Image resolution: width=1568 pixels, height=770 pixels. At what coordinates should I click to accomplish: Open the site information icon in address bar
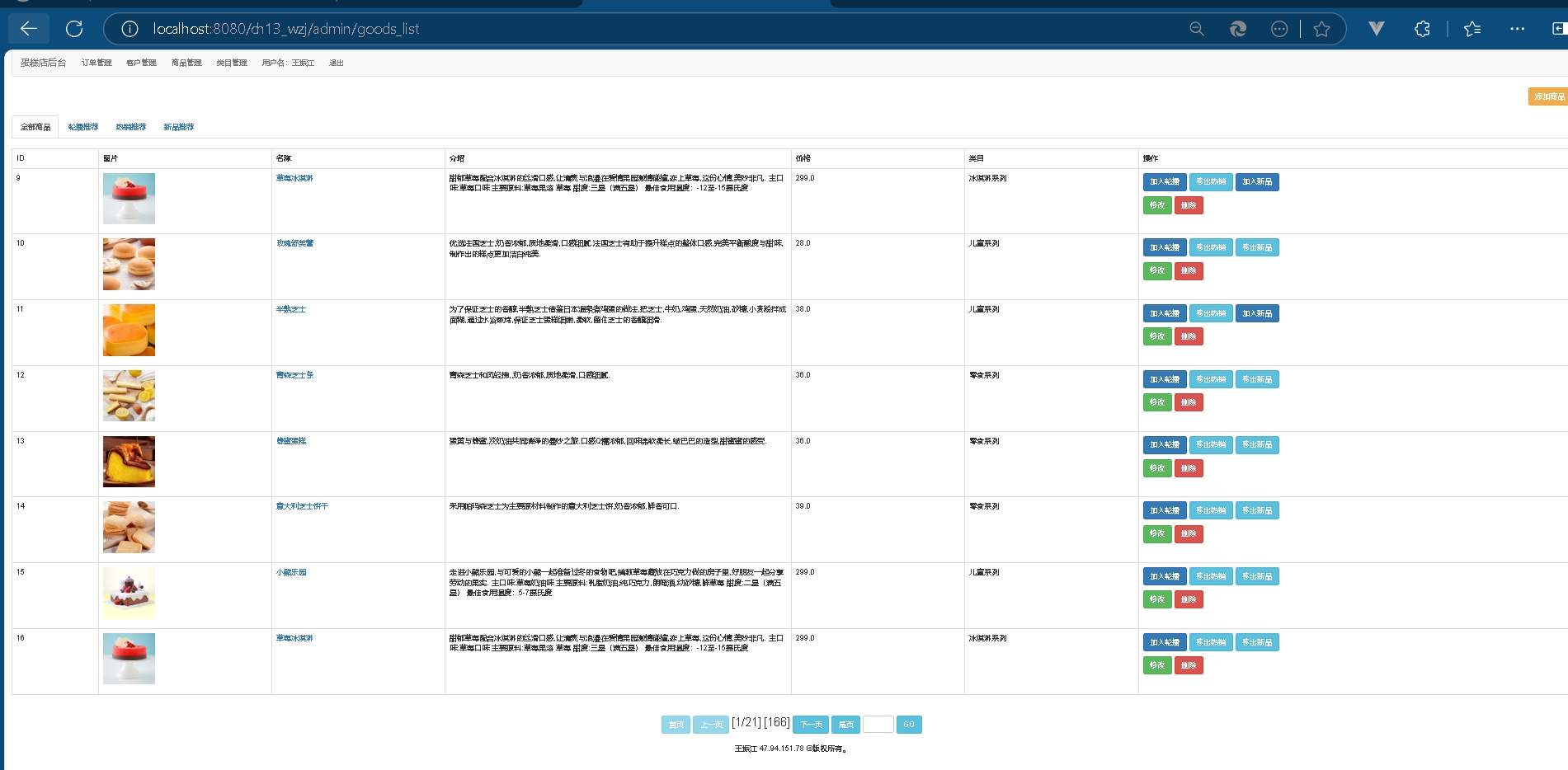coord(129,29)
